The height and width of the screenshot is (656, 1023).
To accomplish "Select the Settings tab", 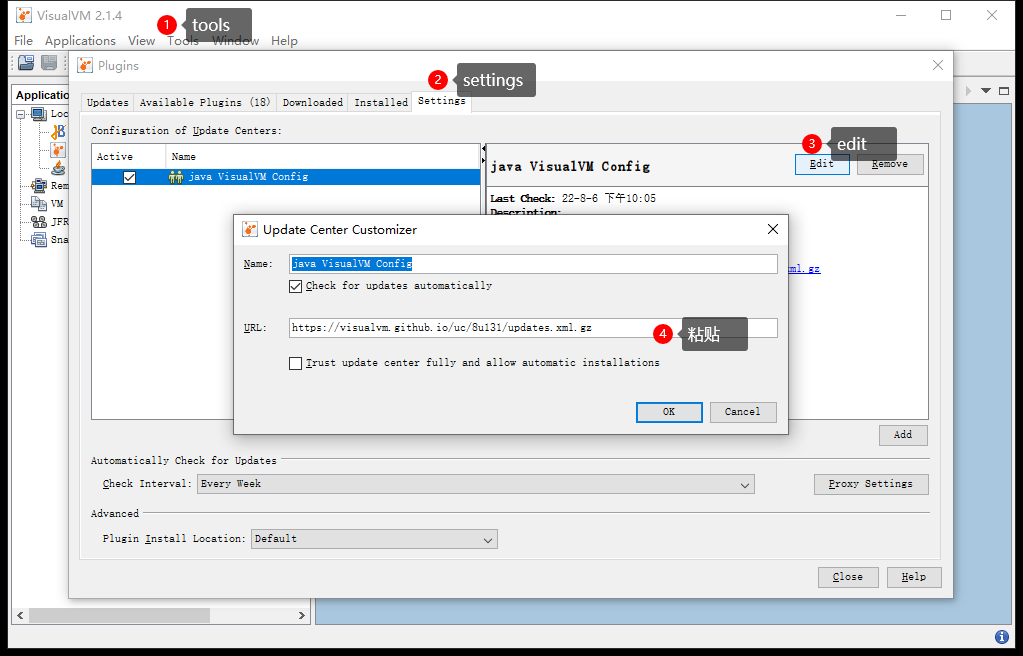I will pos(442,101).
